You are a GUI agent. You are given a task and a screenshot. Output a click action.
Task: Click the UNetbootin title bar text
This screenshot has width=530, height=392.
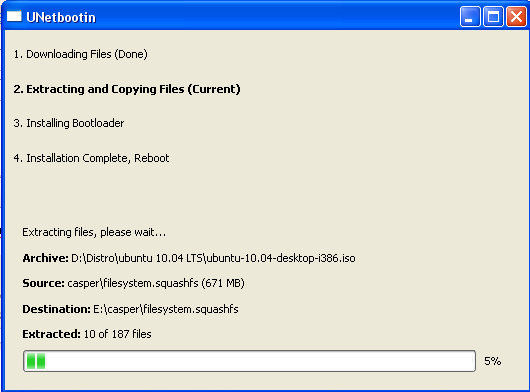click(61, 17)
